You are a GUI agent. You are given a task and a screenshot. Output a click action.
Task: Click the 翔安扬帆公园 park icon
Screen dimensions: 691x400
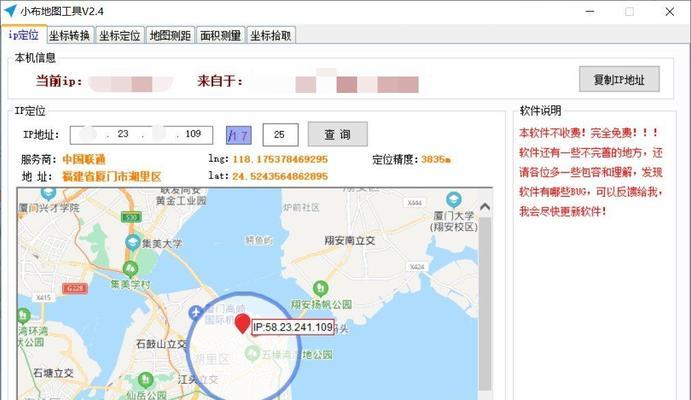pyautogui.click(x=320, y=289)
